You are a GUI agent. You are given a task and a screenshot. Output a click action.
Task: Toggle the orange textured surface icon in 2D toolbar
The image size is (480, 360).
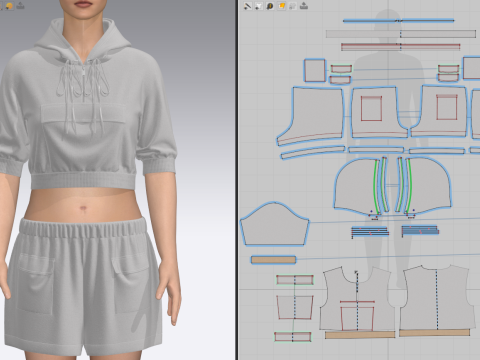pos(281,6)
